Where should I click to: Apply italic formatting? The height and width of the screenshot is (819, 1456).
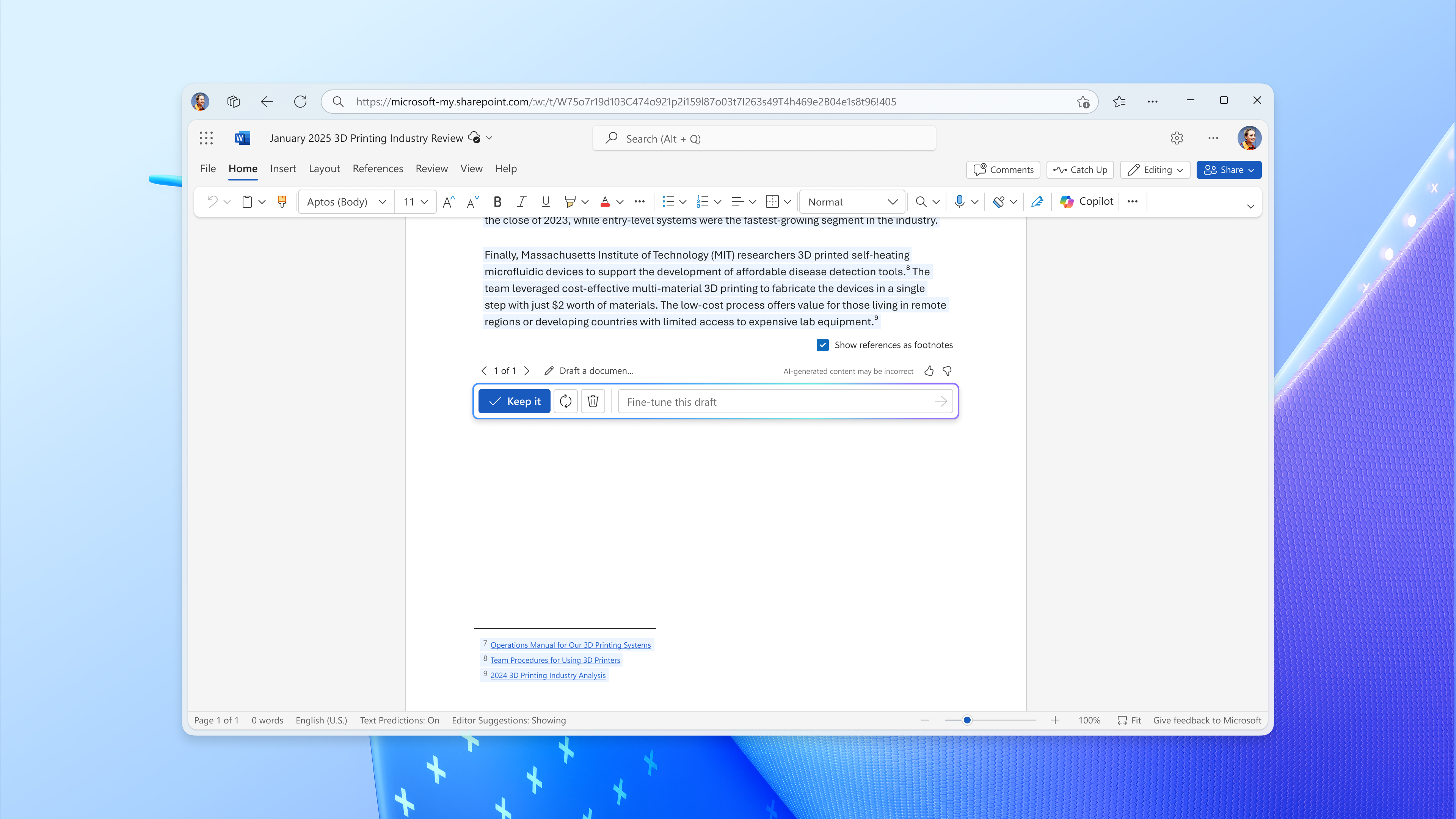pos(521,202)
